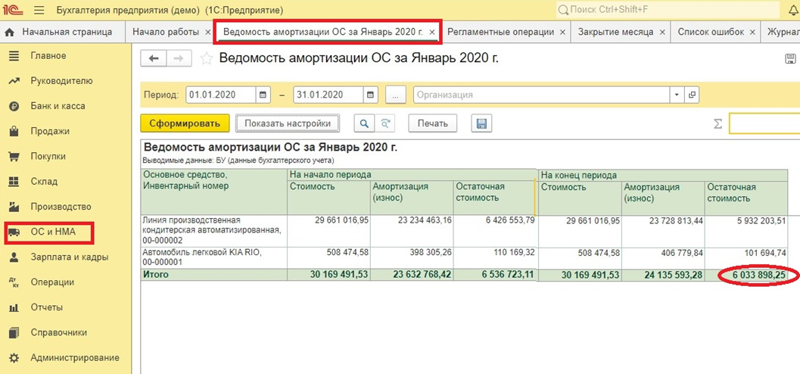Click the end date field 31.01.2020
Screen dimensions: 800x374
coord(328,95)
